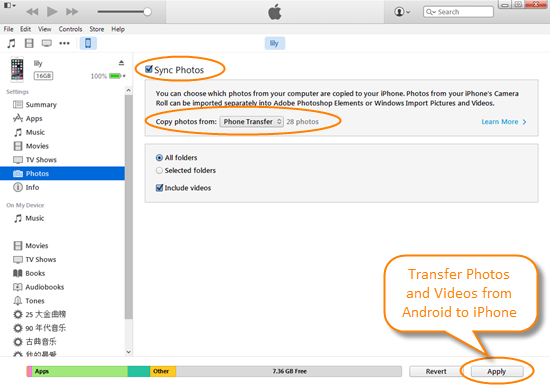This screenshot has width=550, height=386.
Task: Click sidebar scrollbar down arrow
Action: [x=128, y=352]
